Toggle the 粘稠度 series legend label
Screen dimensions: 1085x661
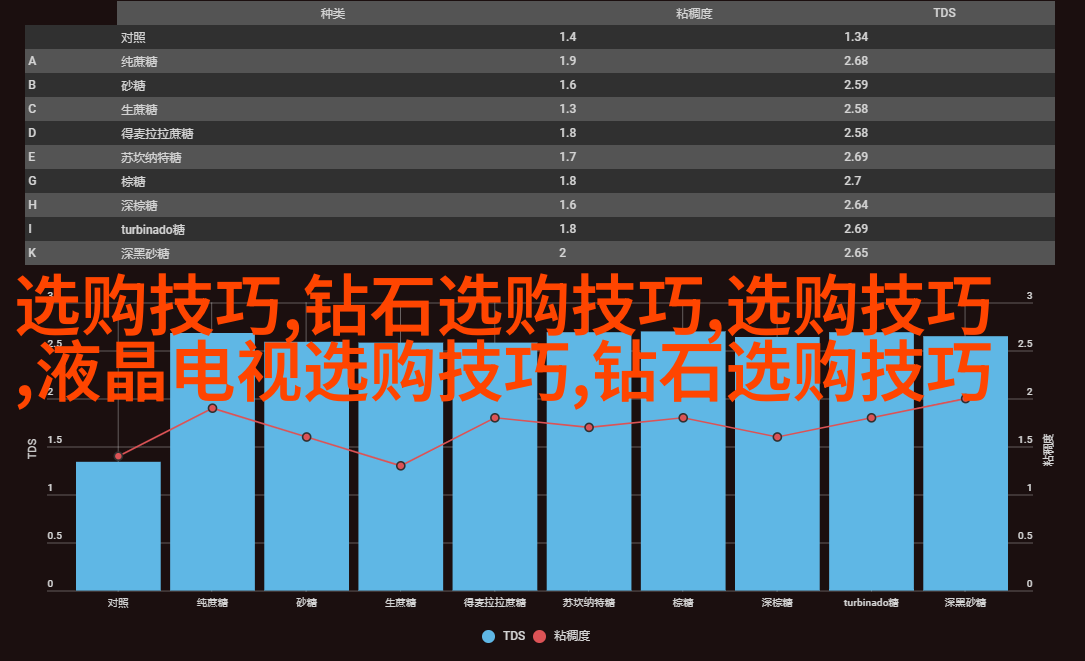(572, 636)
